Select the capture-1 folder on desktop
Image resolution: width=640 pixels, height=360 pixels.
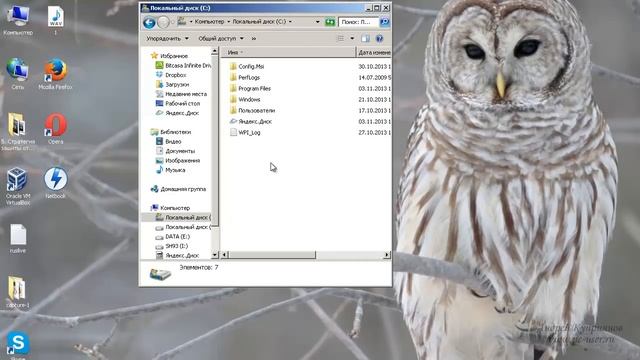click(18, 292)
